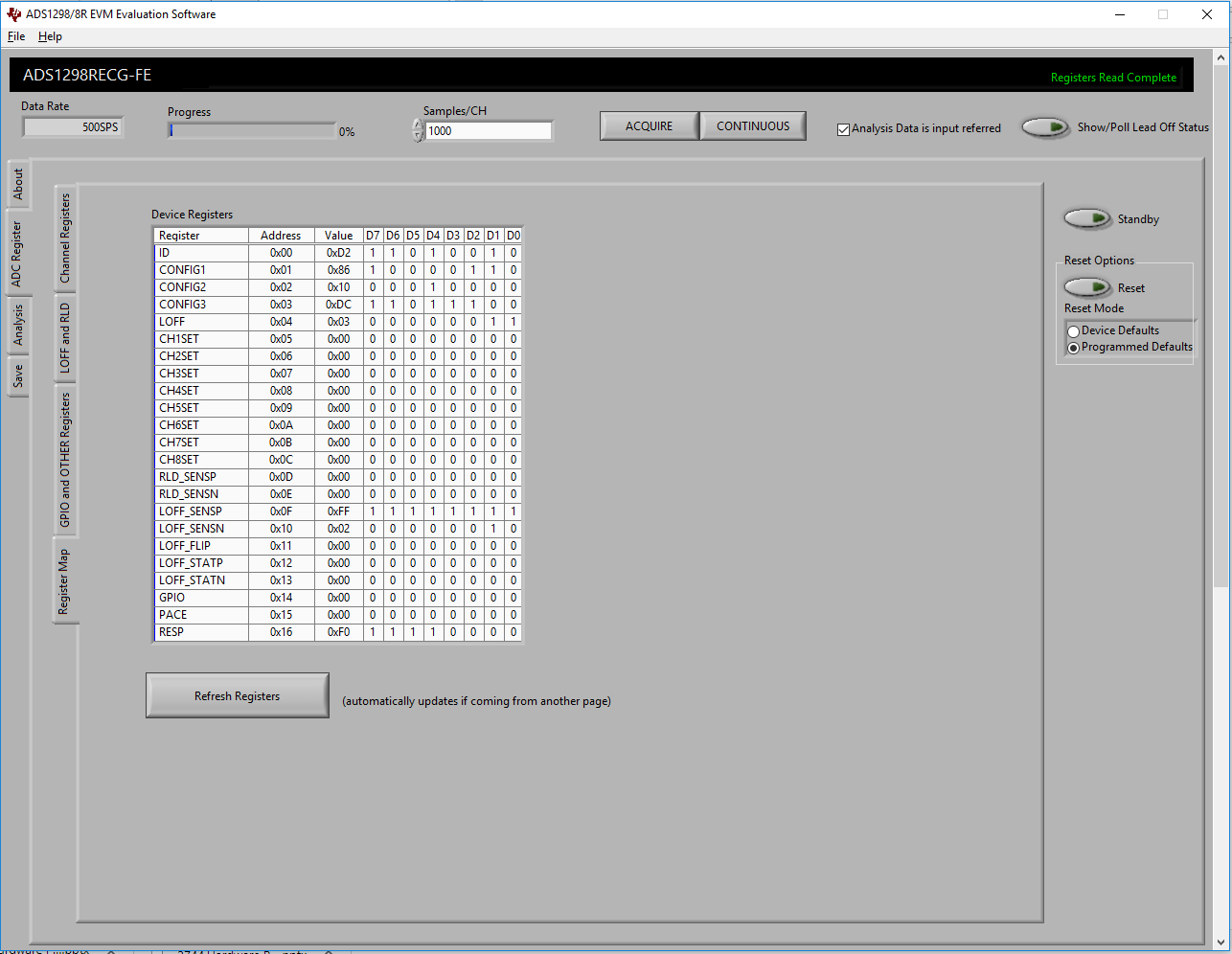Click the 0xDC value in CONFIG3 row
The width and height of the screenshot is (1232, 954).
tap(338, 305)
